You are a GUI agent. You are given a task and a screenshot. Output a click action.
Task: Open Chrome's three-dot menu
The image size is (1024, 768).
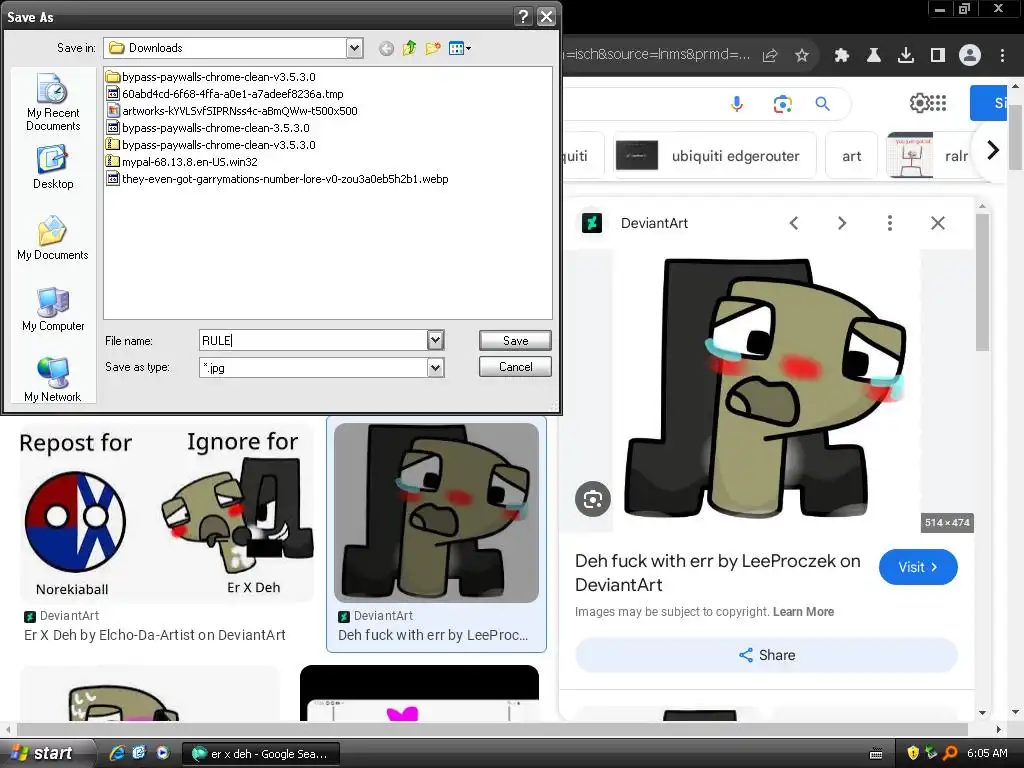[x=1002, y=56]
